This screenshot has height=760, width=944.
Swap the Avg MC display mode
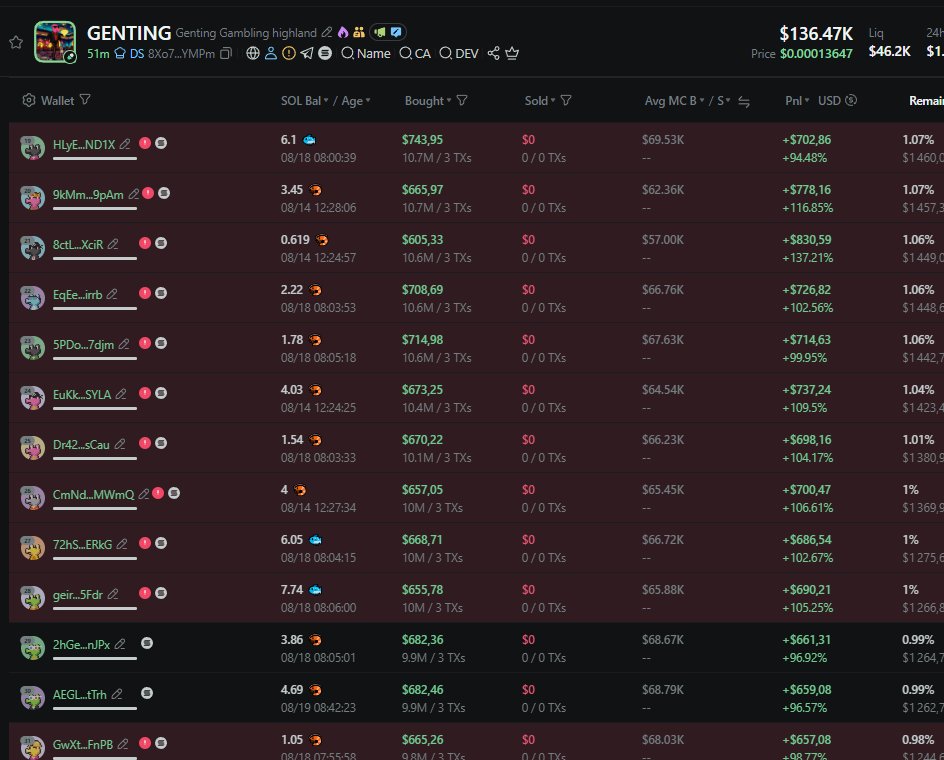click(744, 102)
